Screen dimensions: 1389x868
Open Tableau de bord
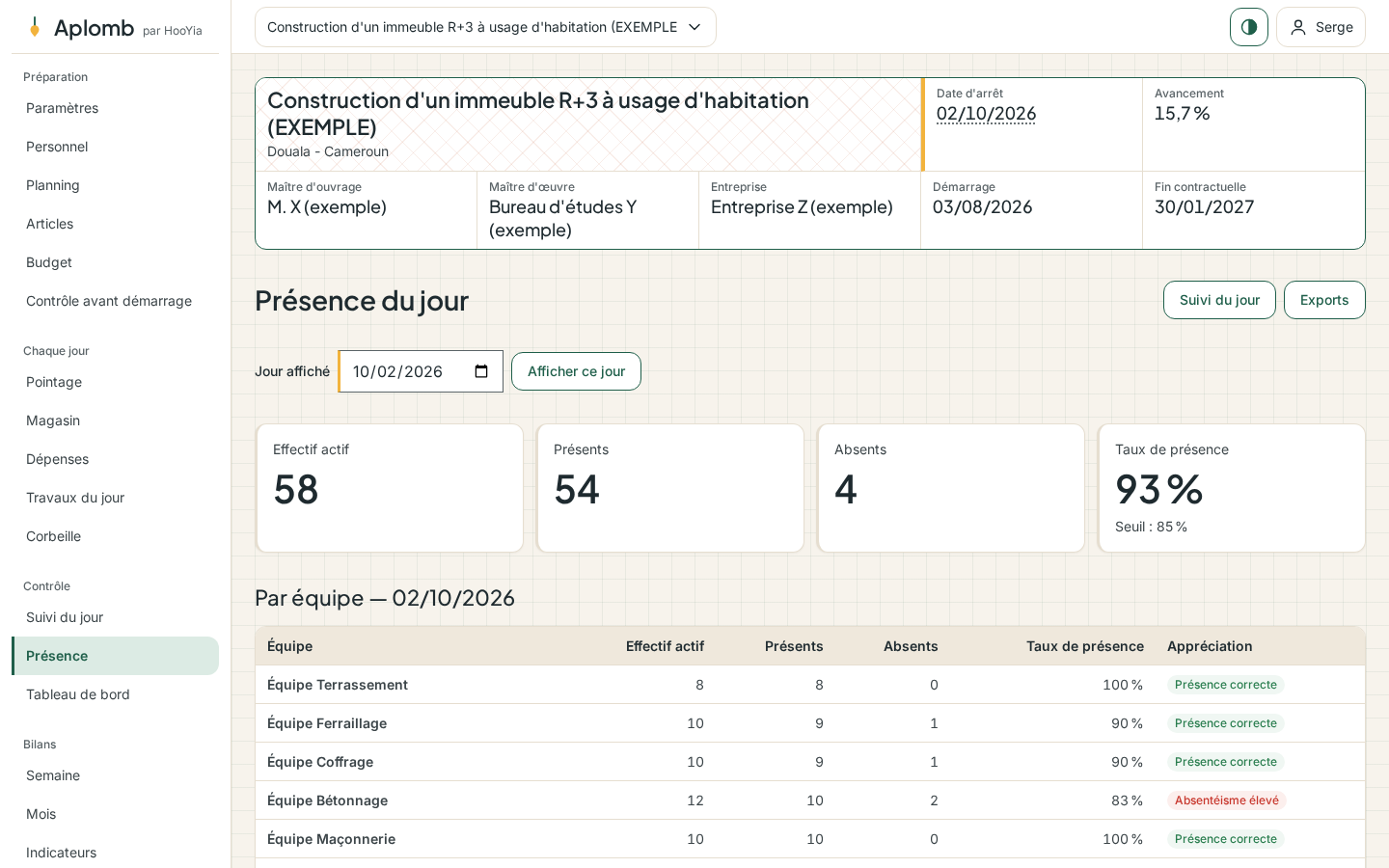tap(115, 694)
